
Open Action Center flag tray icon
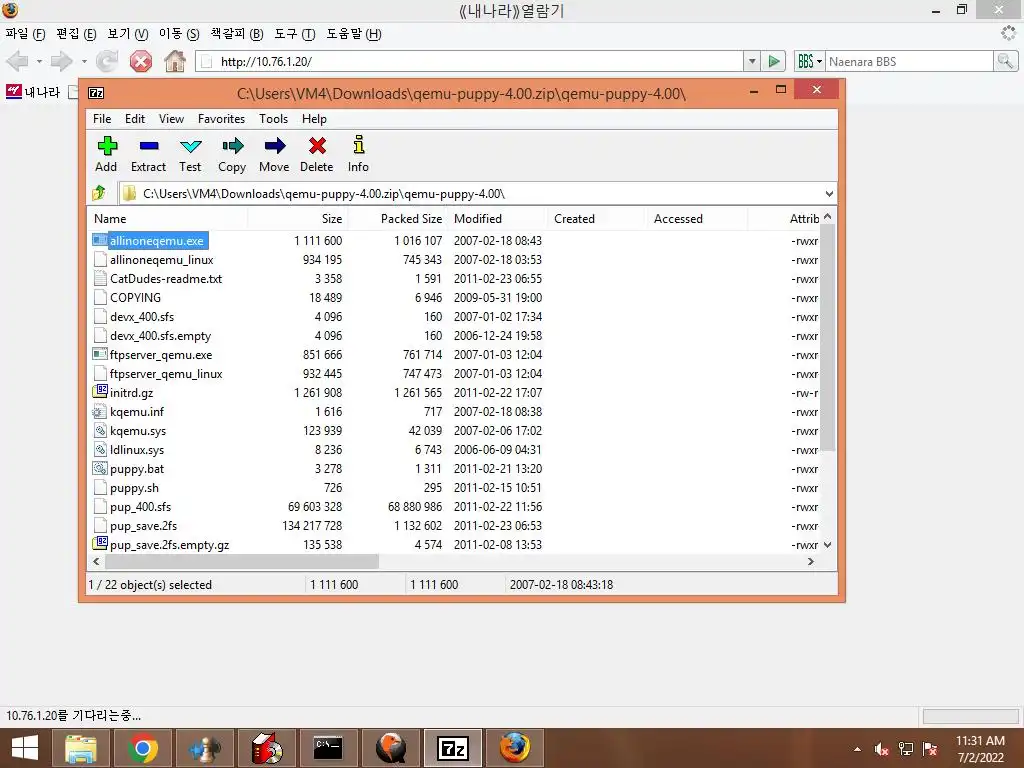[930, 749]
